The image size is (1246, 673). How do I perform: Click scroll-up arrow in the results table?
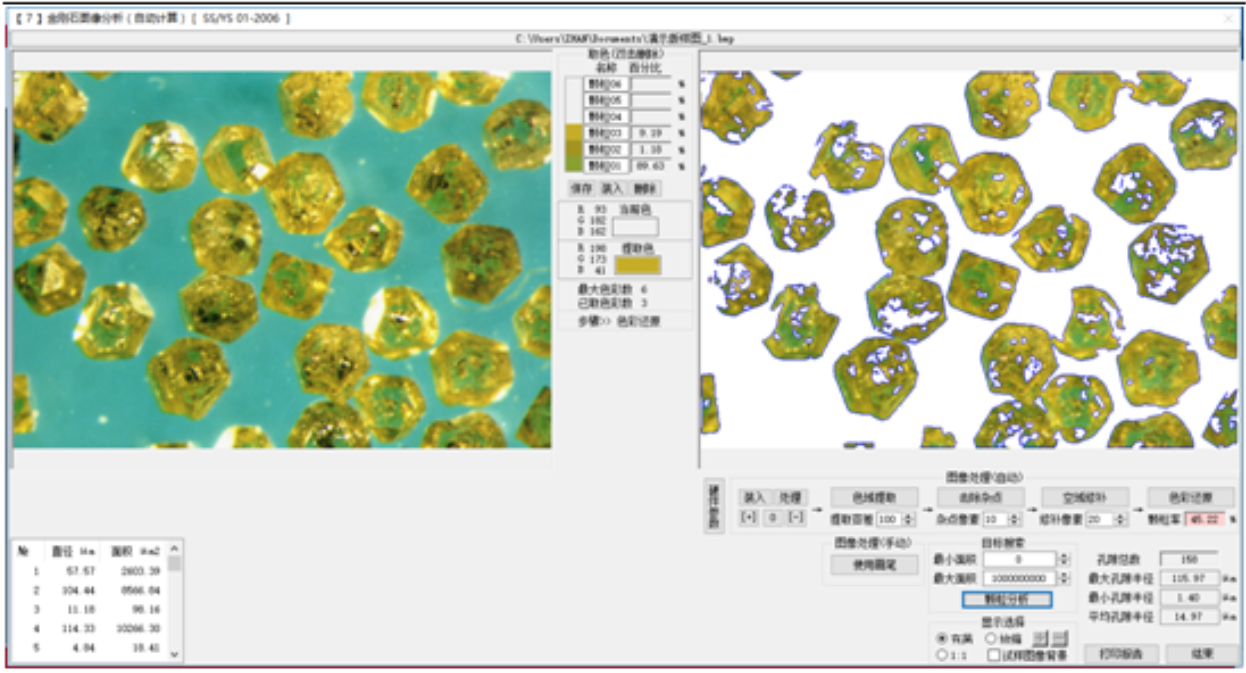pos(175,549)
